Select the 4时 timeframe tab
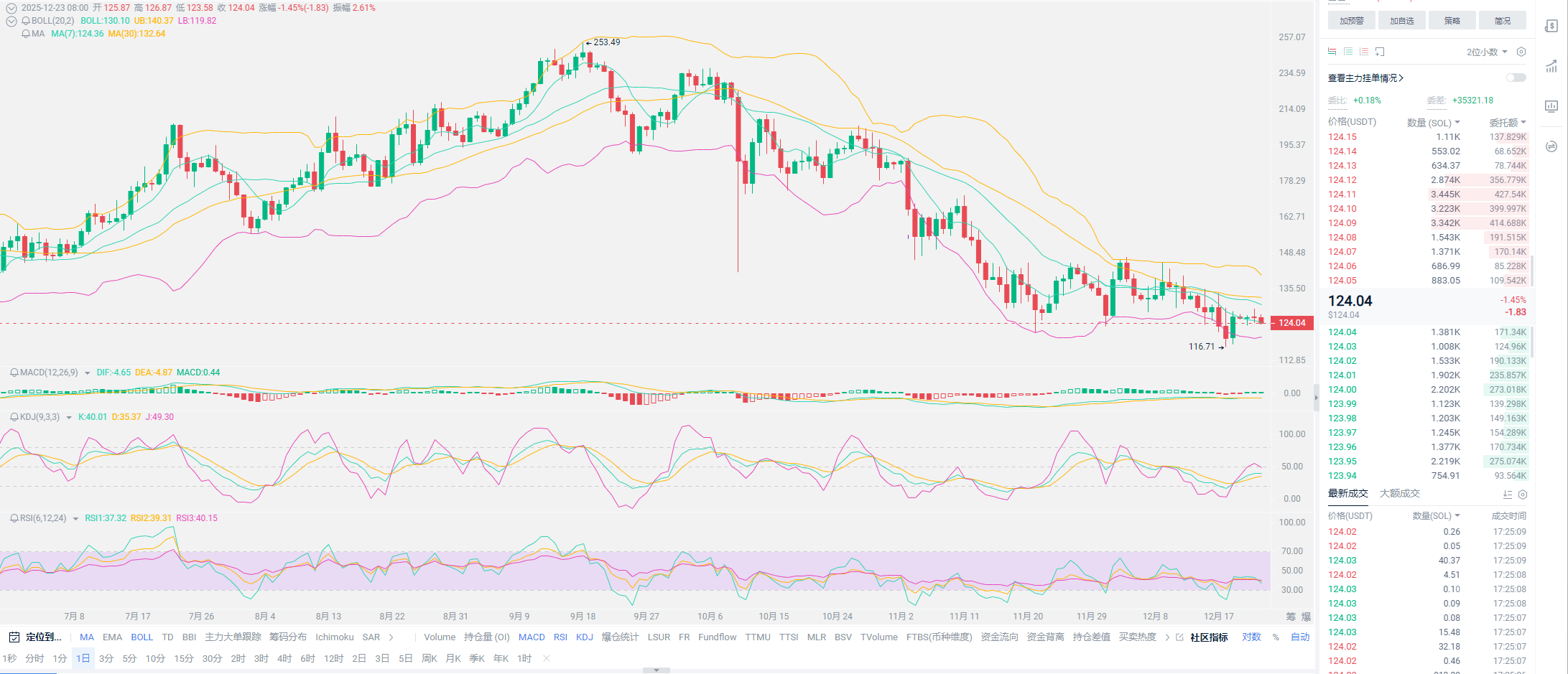 click(x=284, y=659)
